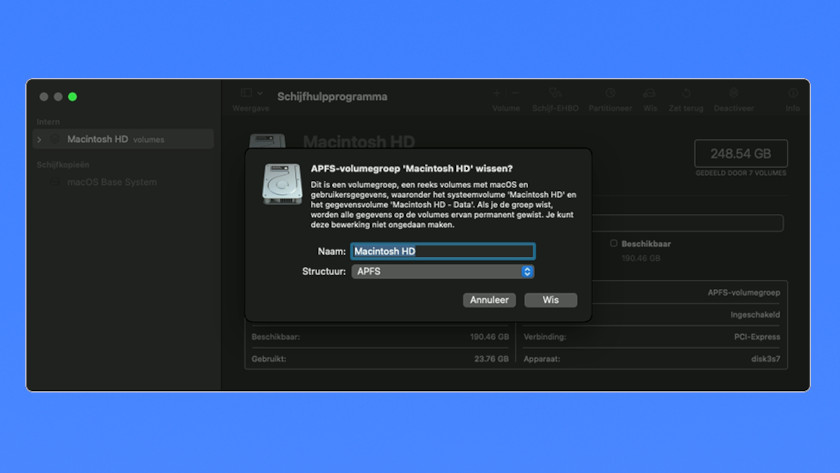
Task: Click the 23.76 GB used value
Action: 491,359
